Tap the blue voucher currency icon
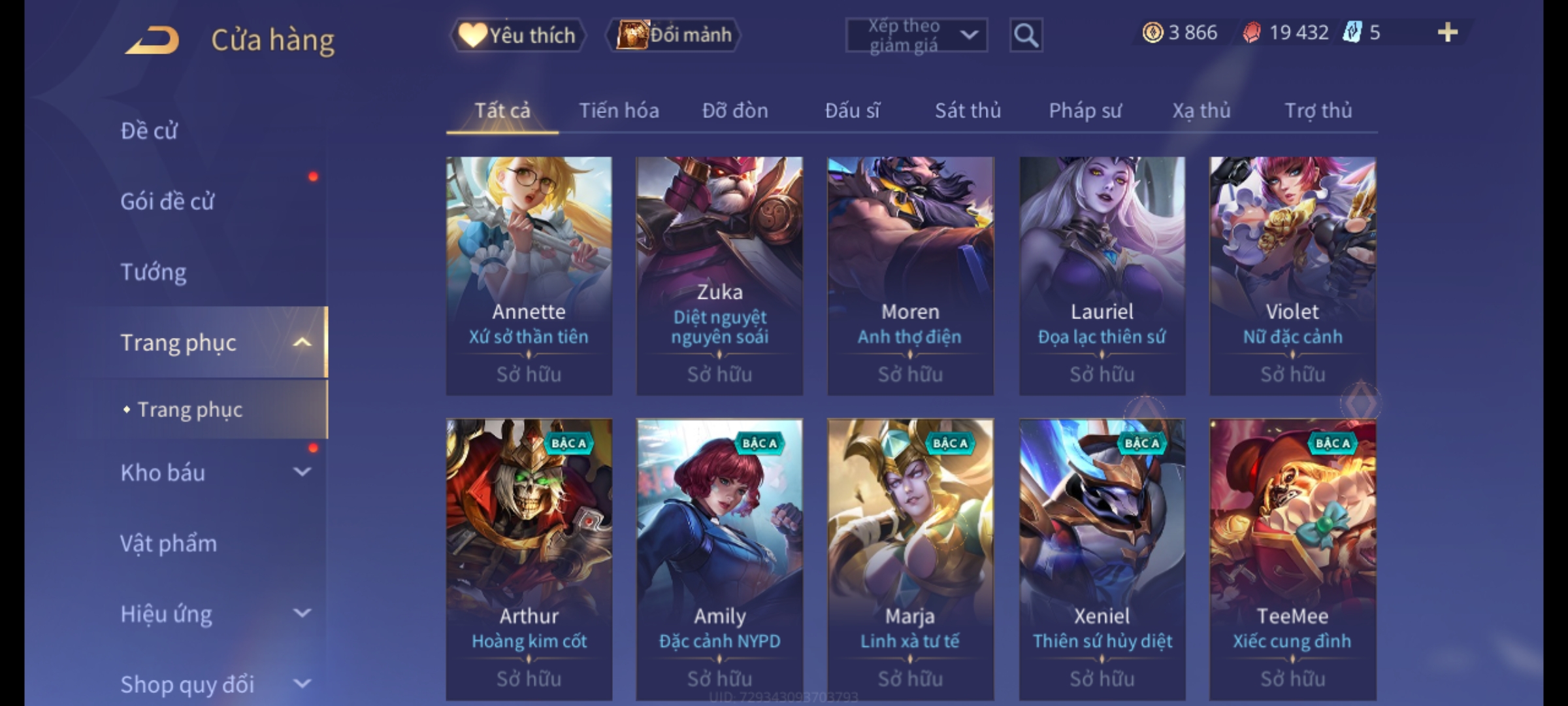The width and height of the screenshot is (1568, 706). click(x=1352, y=33)
